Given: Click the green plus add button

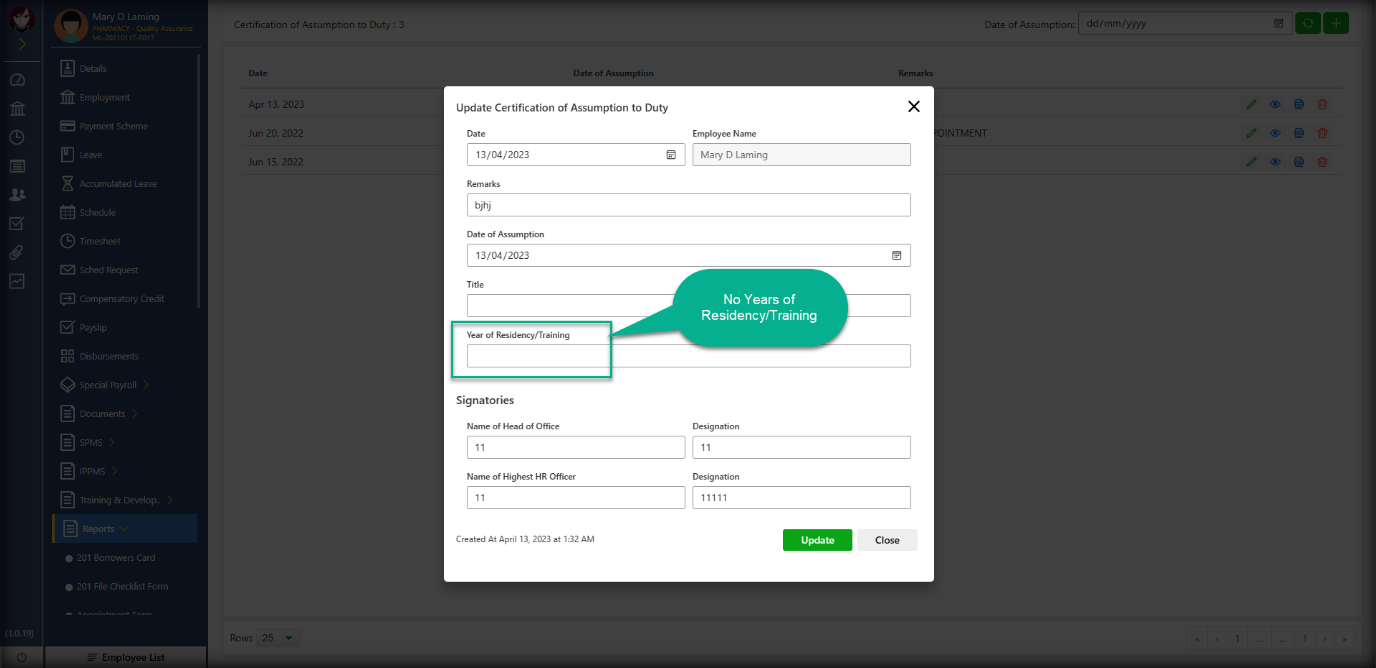Looking at the screenshot, I should pos(1335,23).
